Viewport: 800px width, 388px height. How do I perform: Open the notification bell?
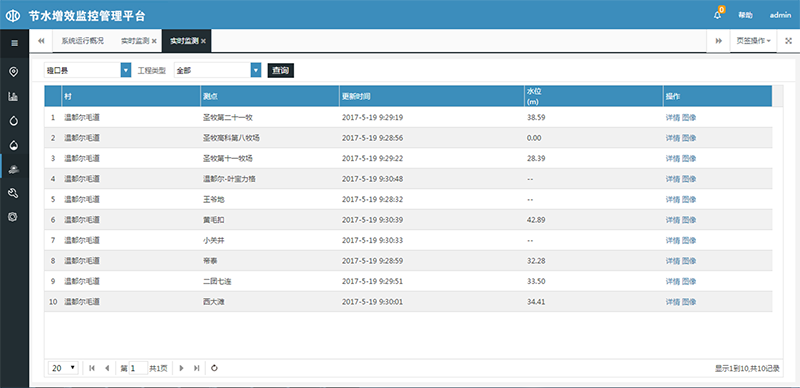(717, 15)
